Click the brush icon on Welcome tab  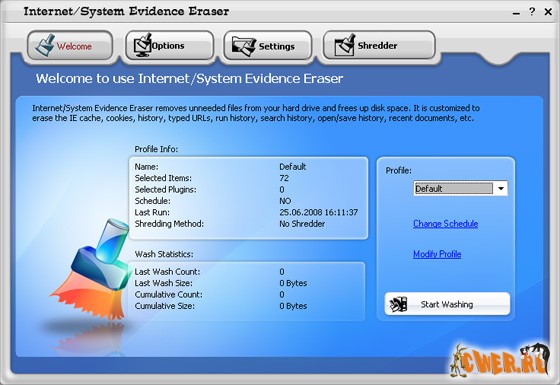pos(44,45)
